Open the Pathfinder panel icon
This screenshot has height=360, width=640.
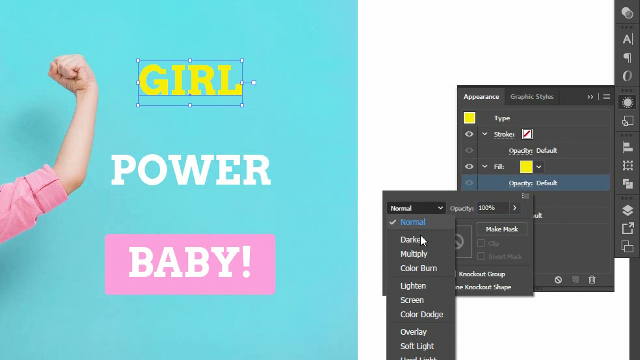click(627, 184)
